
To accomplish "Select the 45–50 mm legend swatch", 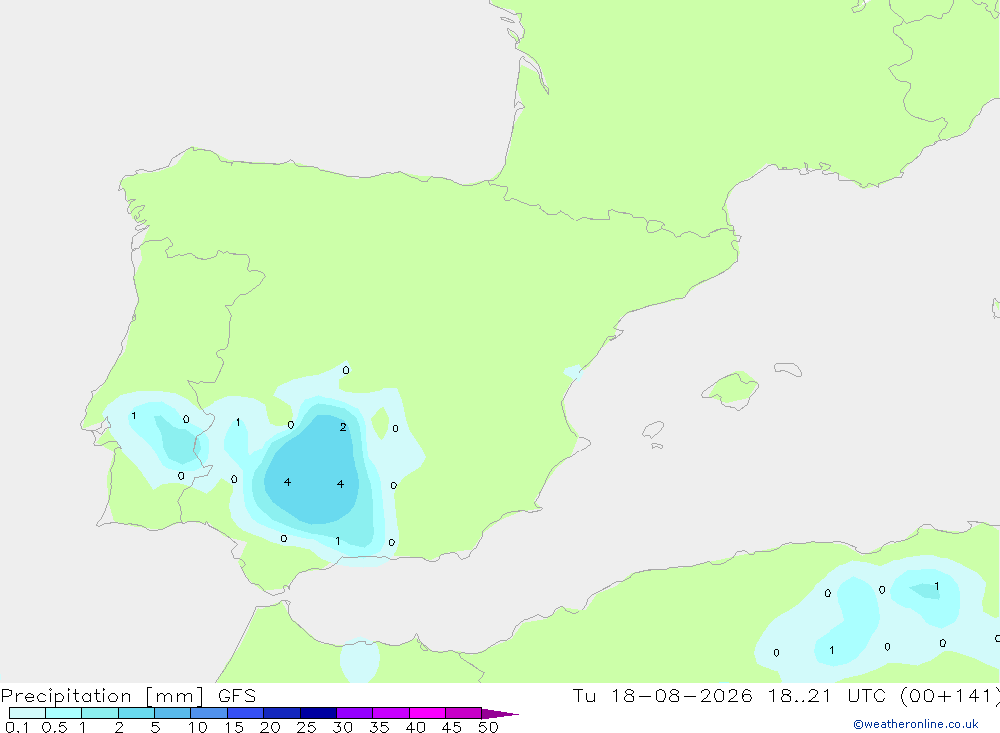I will click(x=464, y=713).
